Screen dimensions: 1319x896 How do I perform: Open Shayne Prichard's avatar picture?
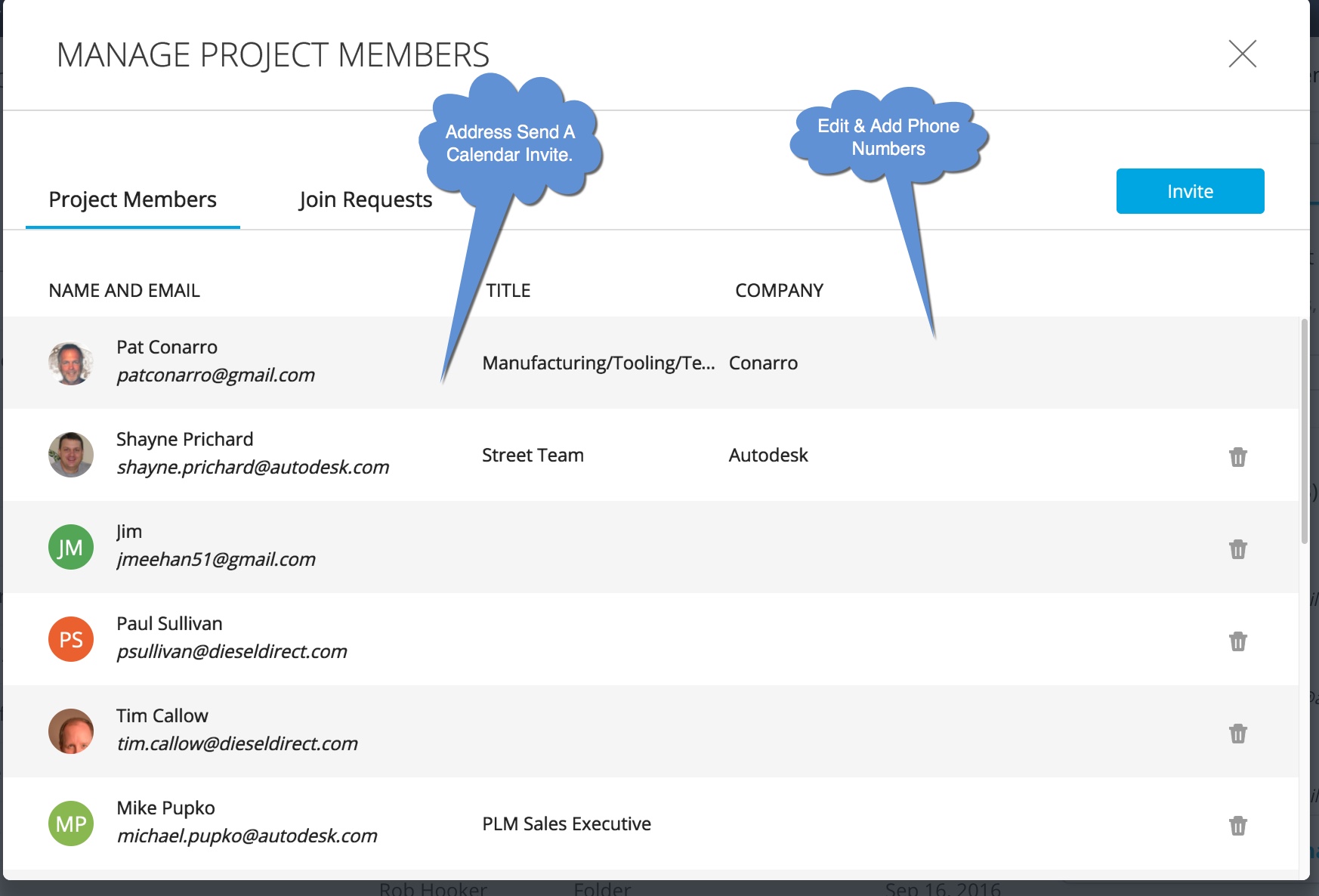tap(70, 455)
